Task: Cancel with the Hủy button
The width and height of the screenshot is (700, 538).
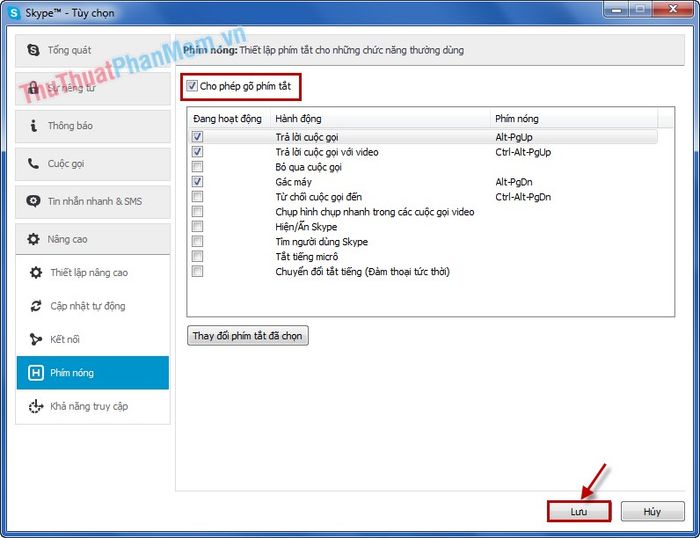Action: pos(652,512)
